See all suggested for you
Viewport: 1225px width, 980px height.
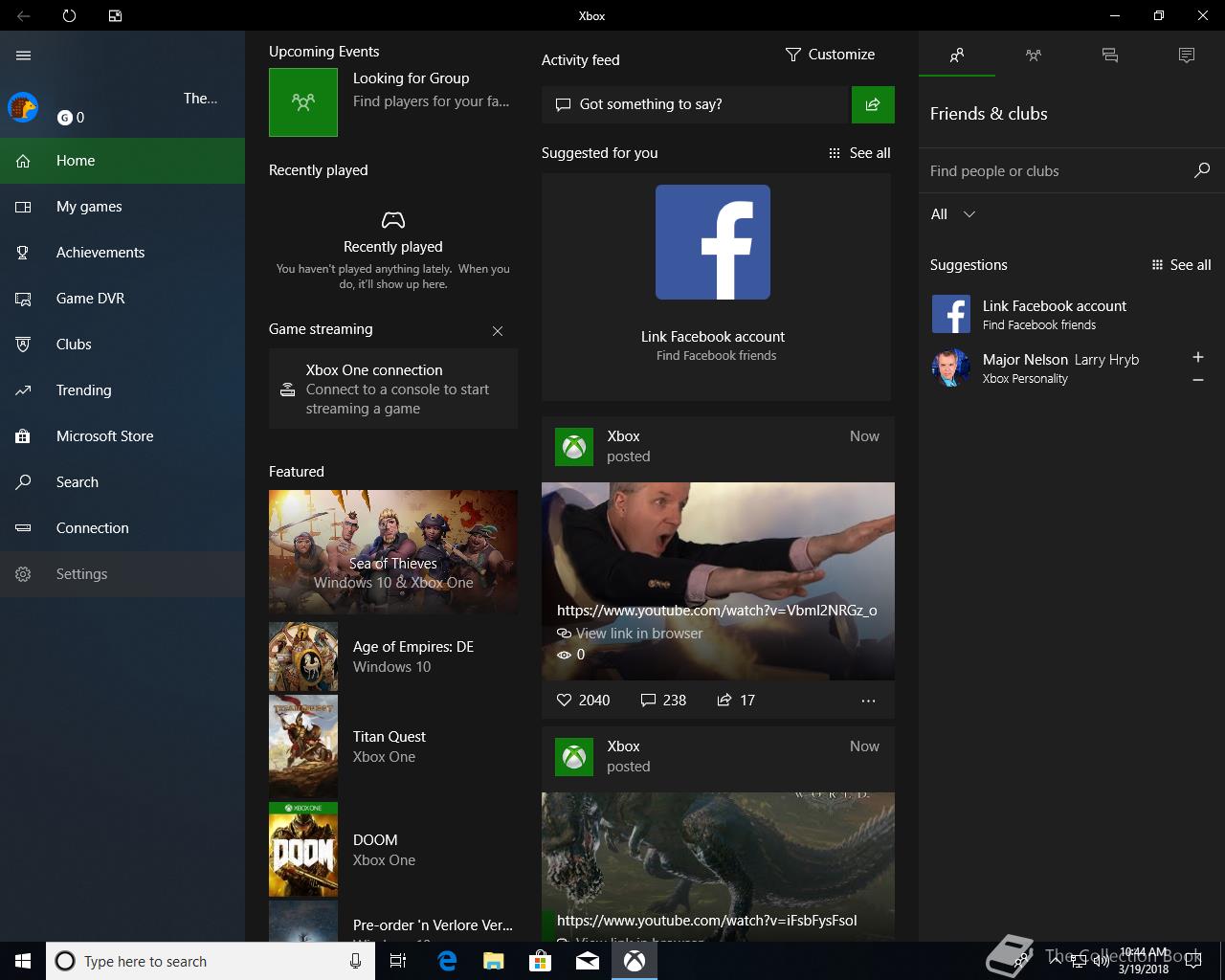pyautogui.click(x=859, y=153)
